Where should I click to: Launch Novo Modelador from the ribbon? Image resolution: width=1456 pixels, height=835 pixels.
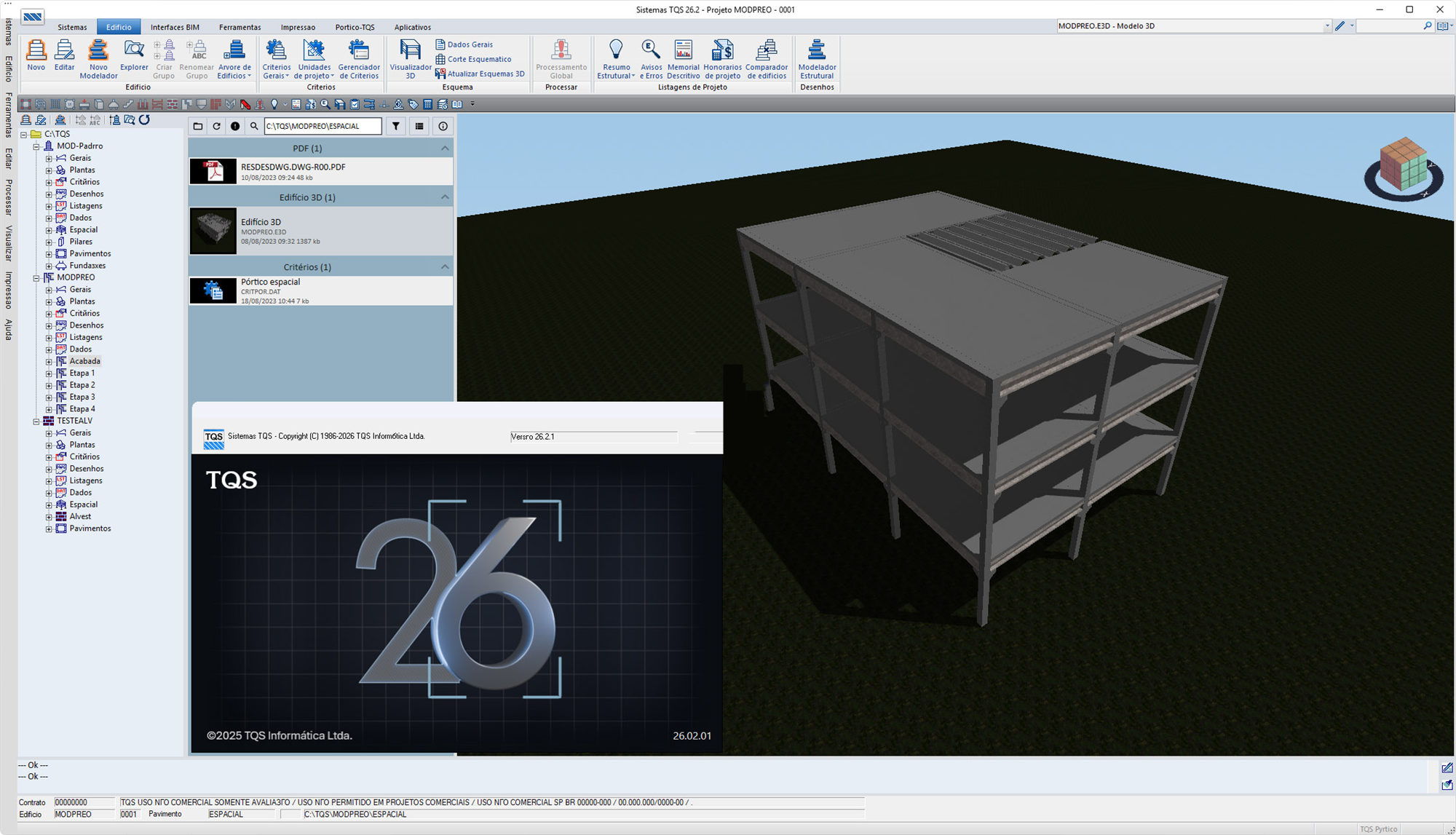(98, 59)
